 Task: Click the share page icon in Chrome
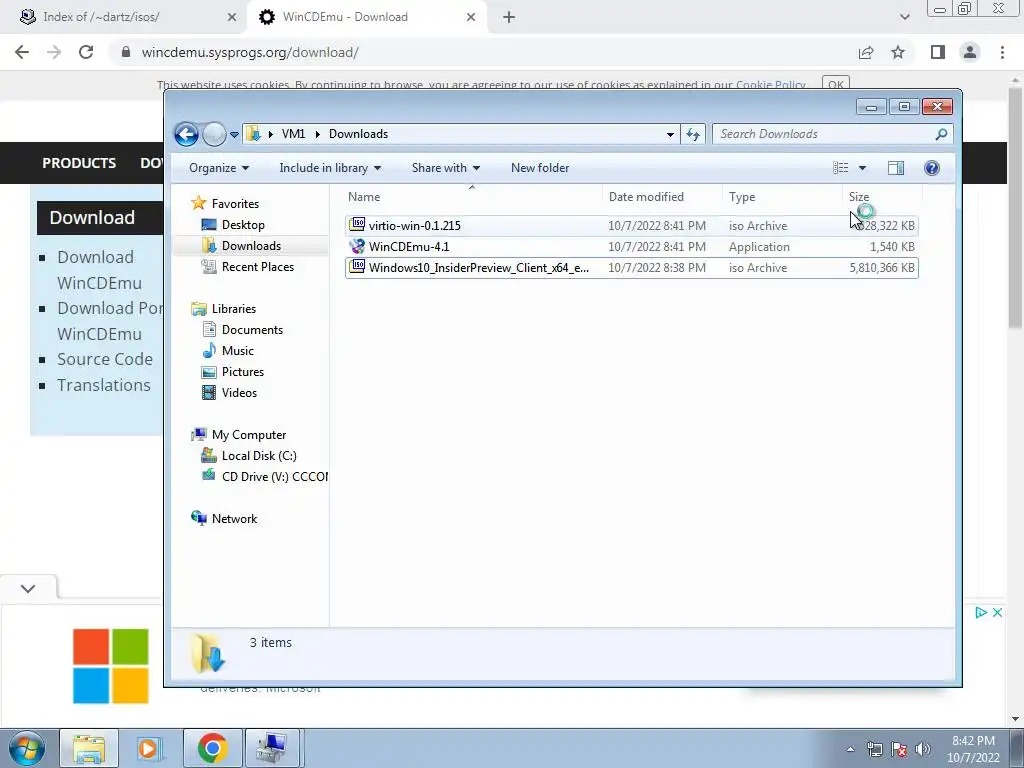pyautogui.click(x=866, y=52)
